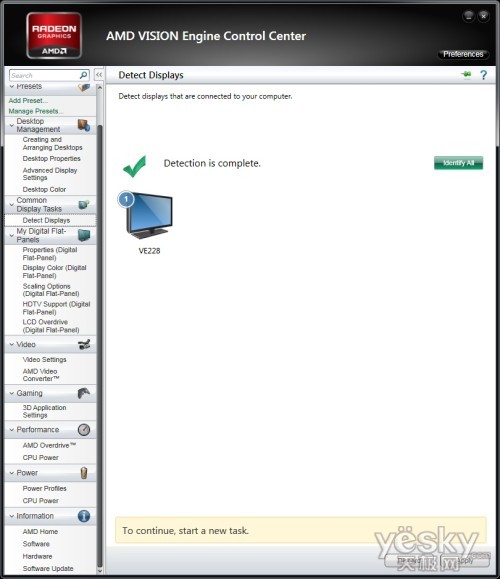Open the Preferences menu
The width and height of the screenshot is (500, 579).
point(463,54)
